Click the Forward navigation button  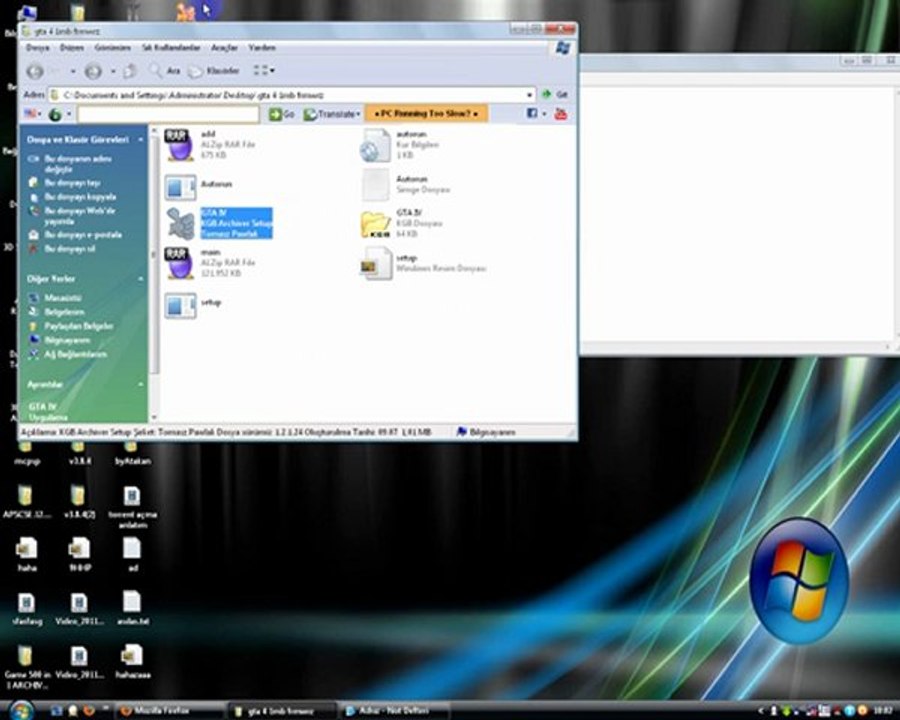93,71
